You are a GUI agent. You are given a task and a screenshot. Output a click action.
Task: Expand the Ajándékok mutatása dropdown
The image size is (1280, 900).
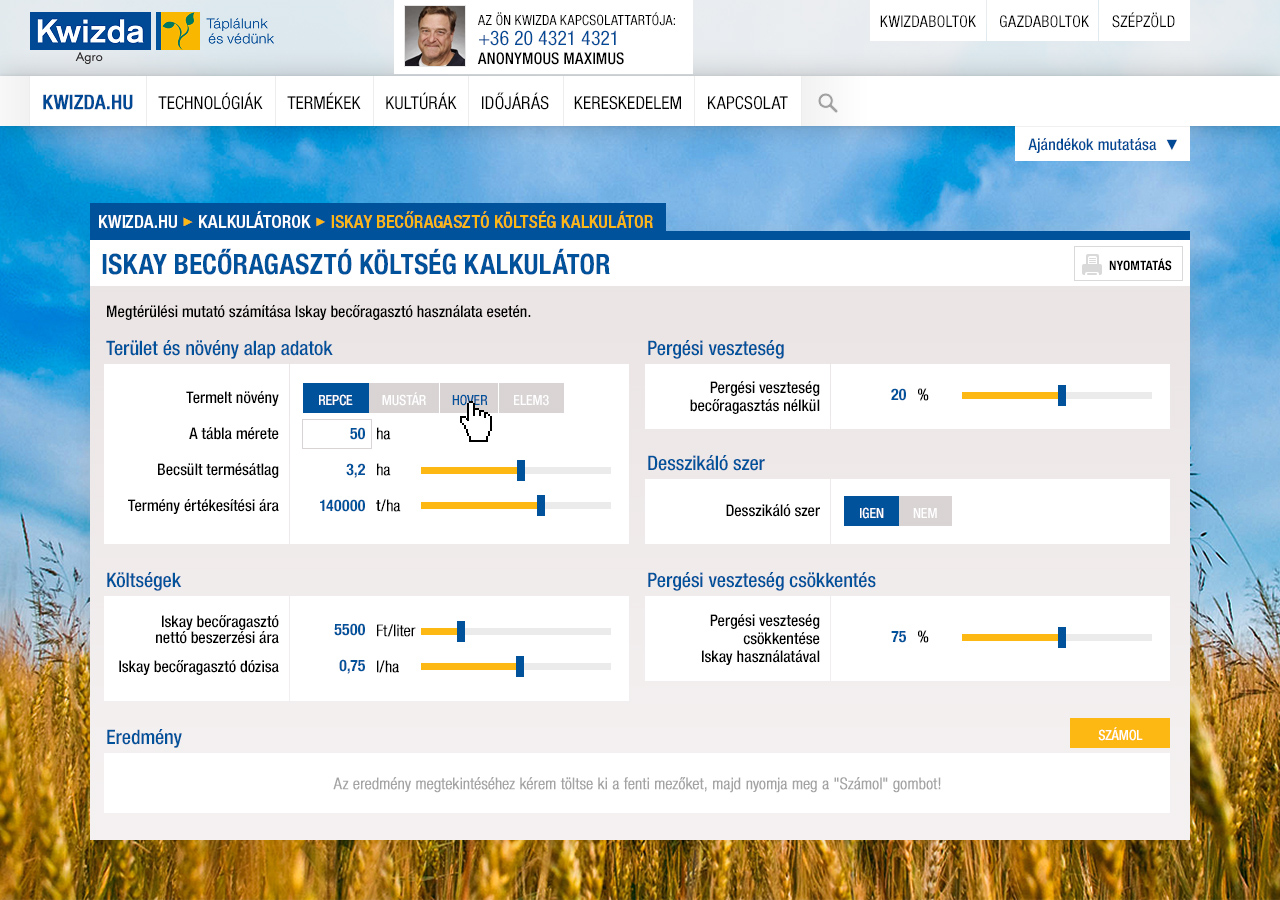1102,144
